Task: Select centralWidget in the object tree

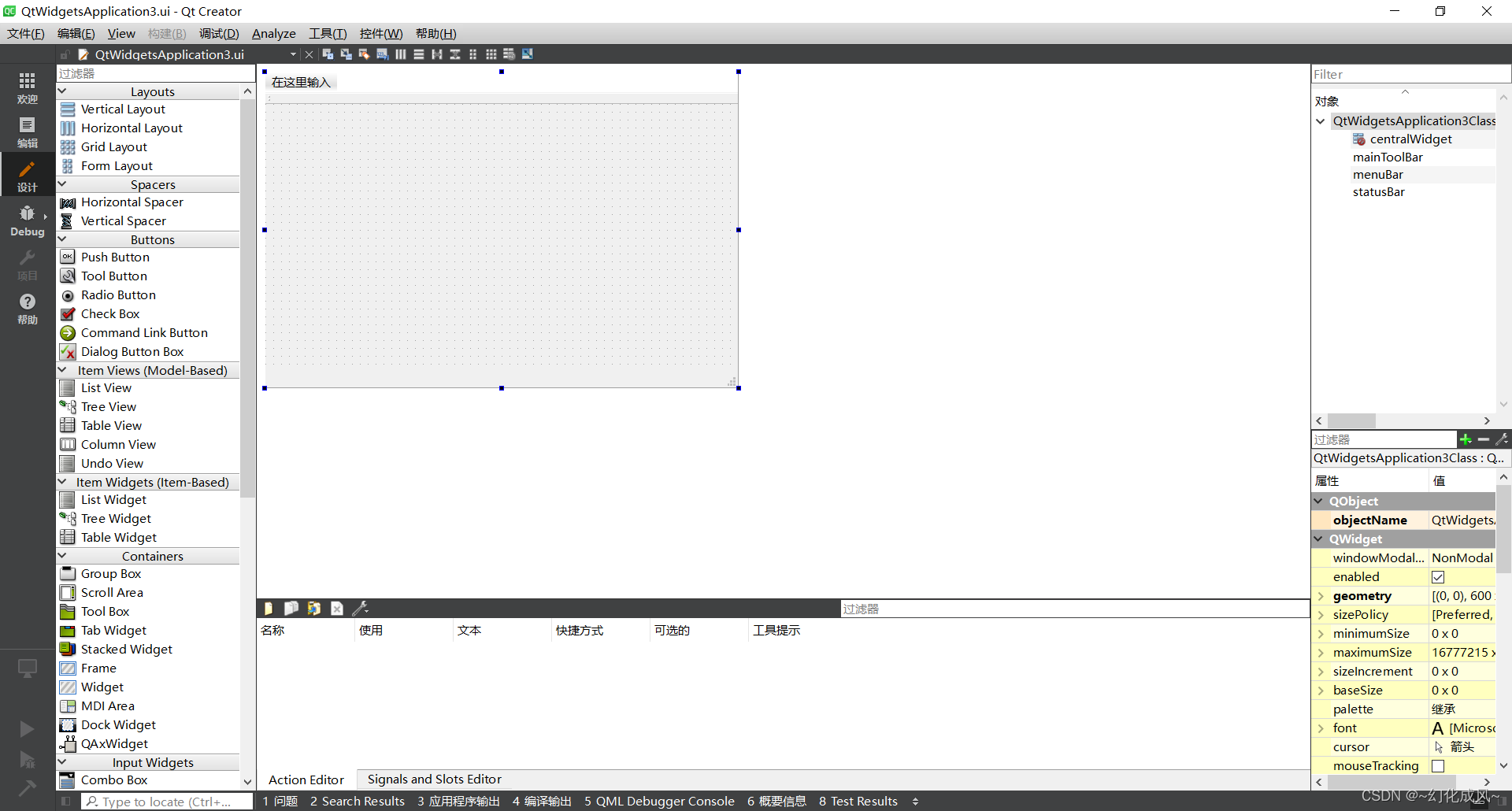Action: coord(1410,139)
